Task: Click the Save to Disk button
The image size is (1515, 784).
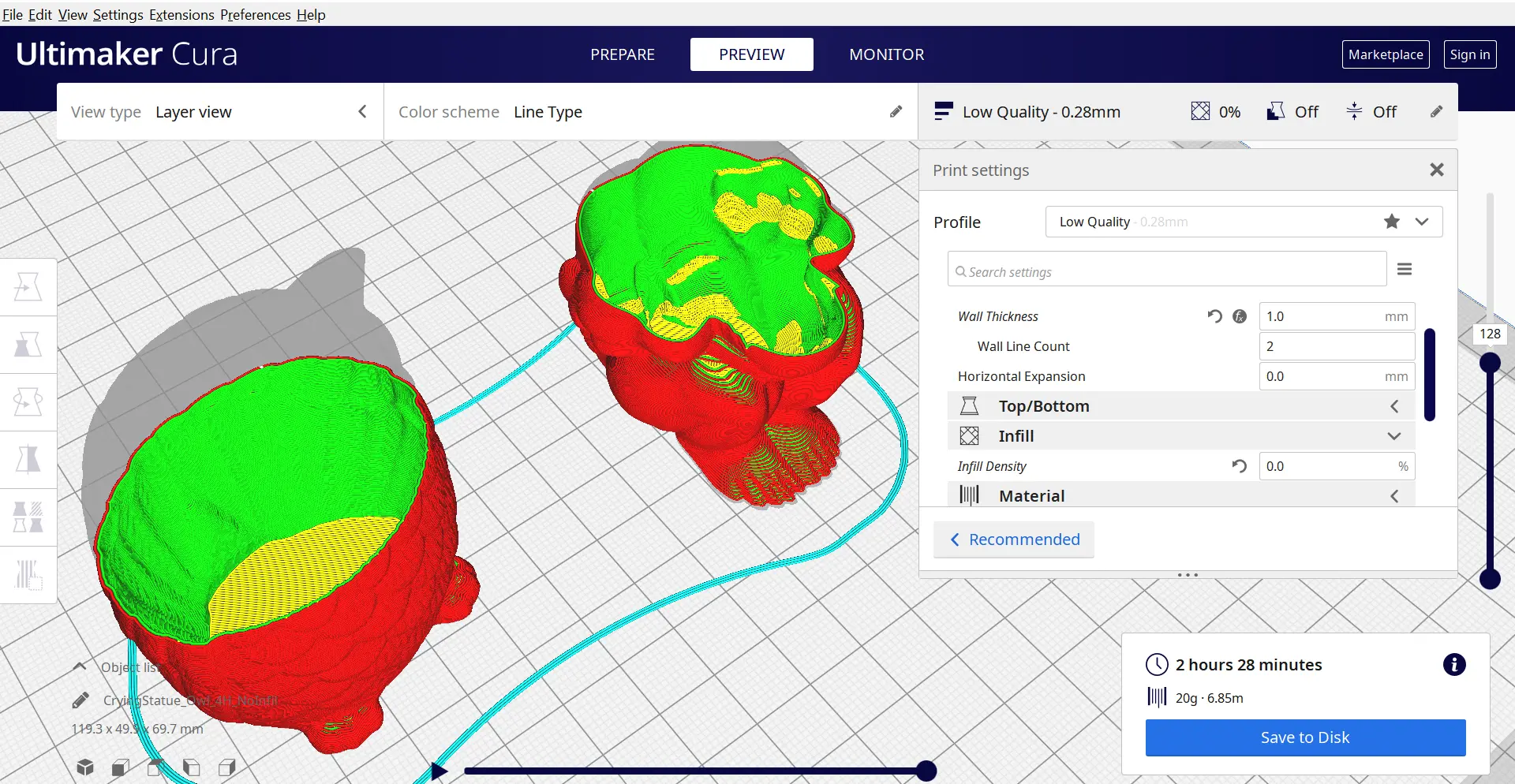Action: [x=1305, y=737]
